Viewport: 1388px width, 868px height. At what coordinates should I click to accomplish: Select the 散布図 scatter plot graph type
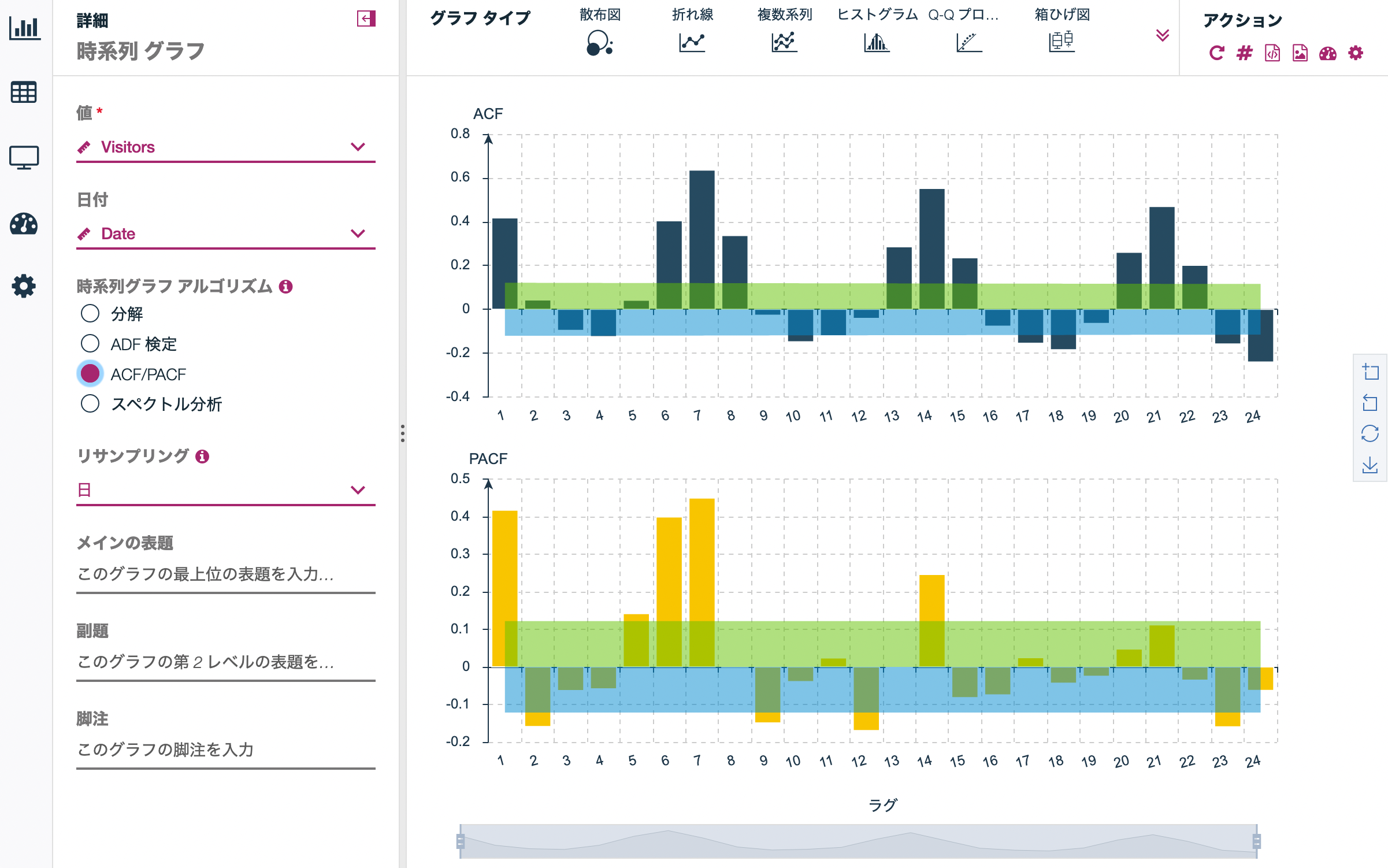coord(600,42)
